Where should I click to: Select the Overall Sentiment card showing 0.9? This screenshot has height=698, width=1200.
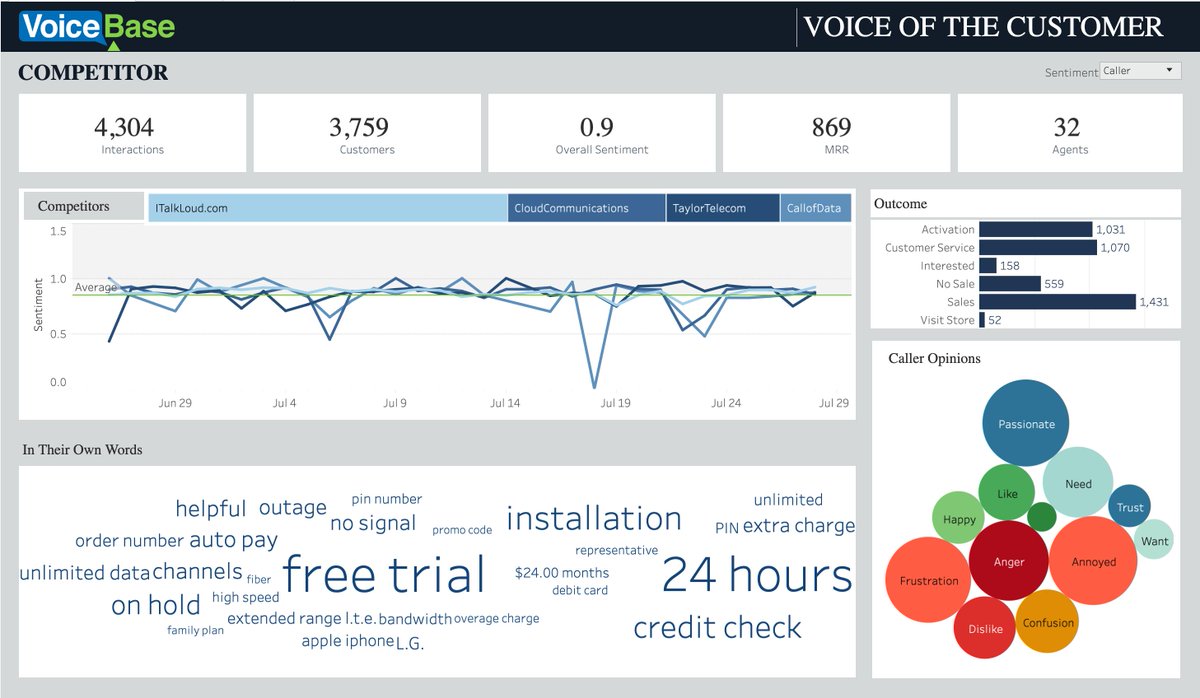point(600,132)
